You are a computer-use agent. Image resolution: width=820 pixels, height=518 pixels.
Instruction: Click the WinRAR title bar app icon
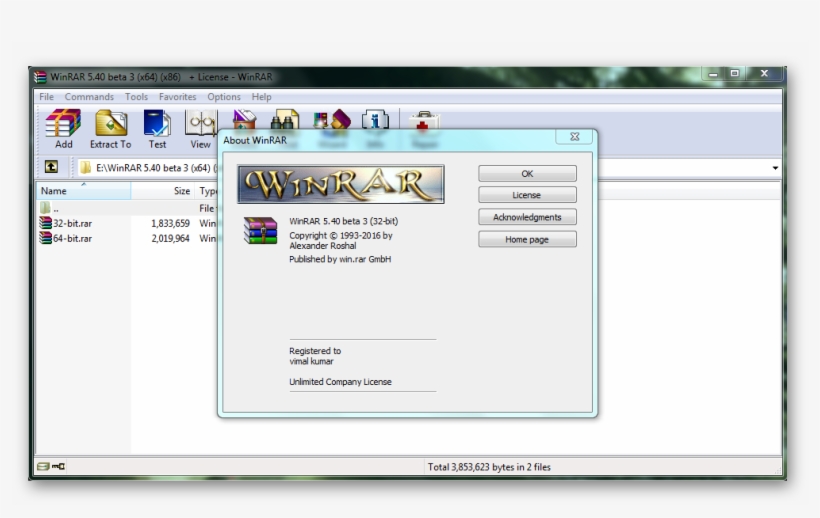pyautogui.click(x=40, y=77)
